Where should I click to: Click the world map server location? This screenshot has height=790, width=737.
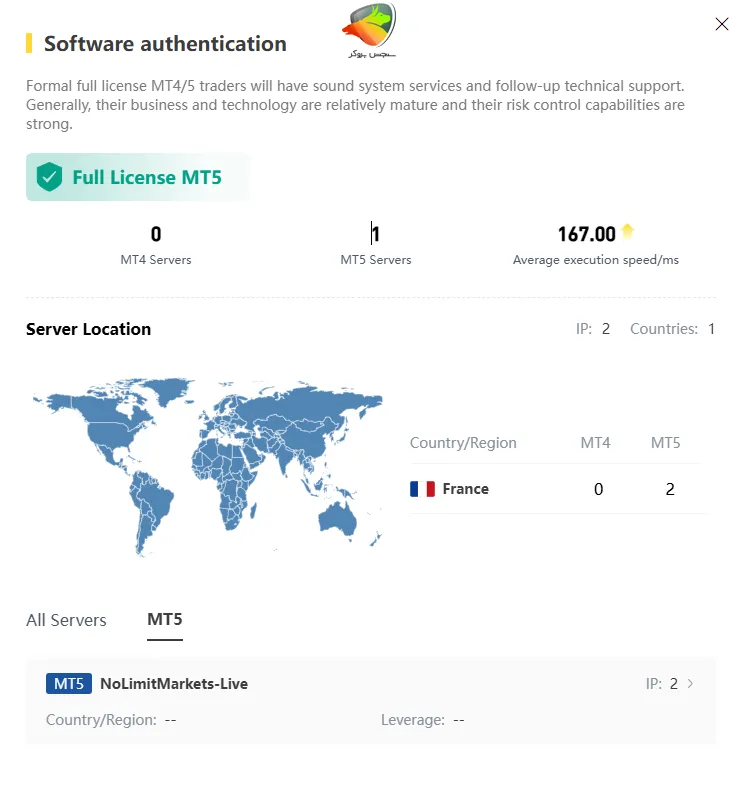pyautogui.click(x=207, y=465)
